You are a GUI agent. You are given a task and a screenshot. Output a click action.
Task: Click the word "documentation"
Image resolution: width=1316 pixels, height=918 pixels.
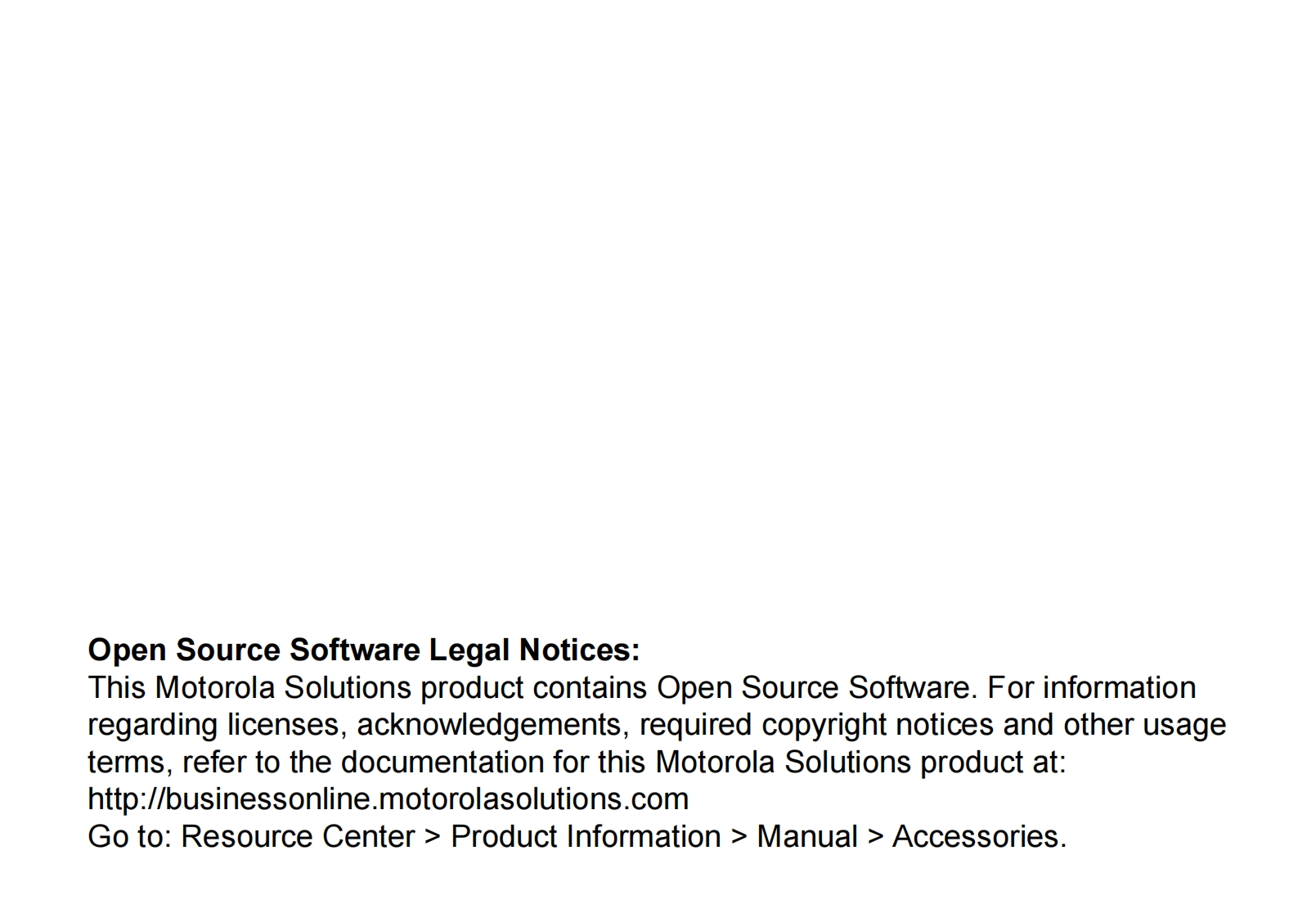[x=442, y=763]
